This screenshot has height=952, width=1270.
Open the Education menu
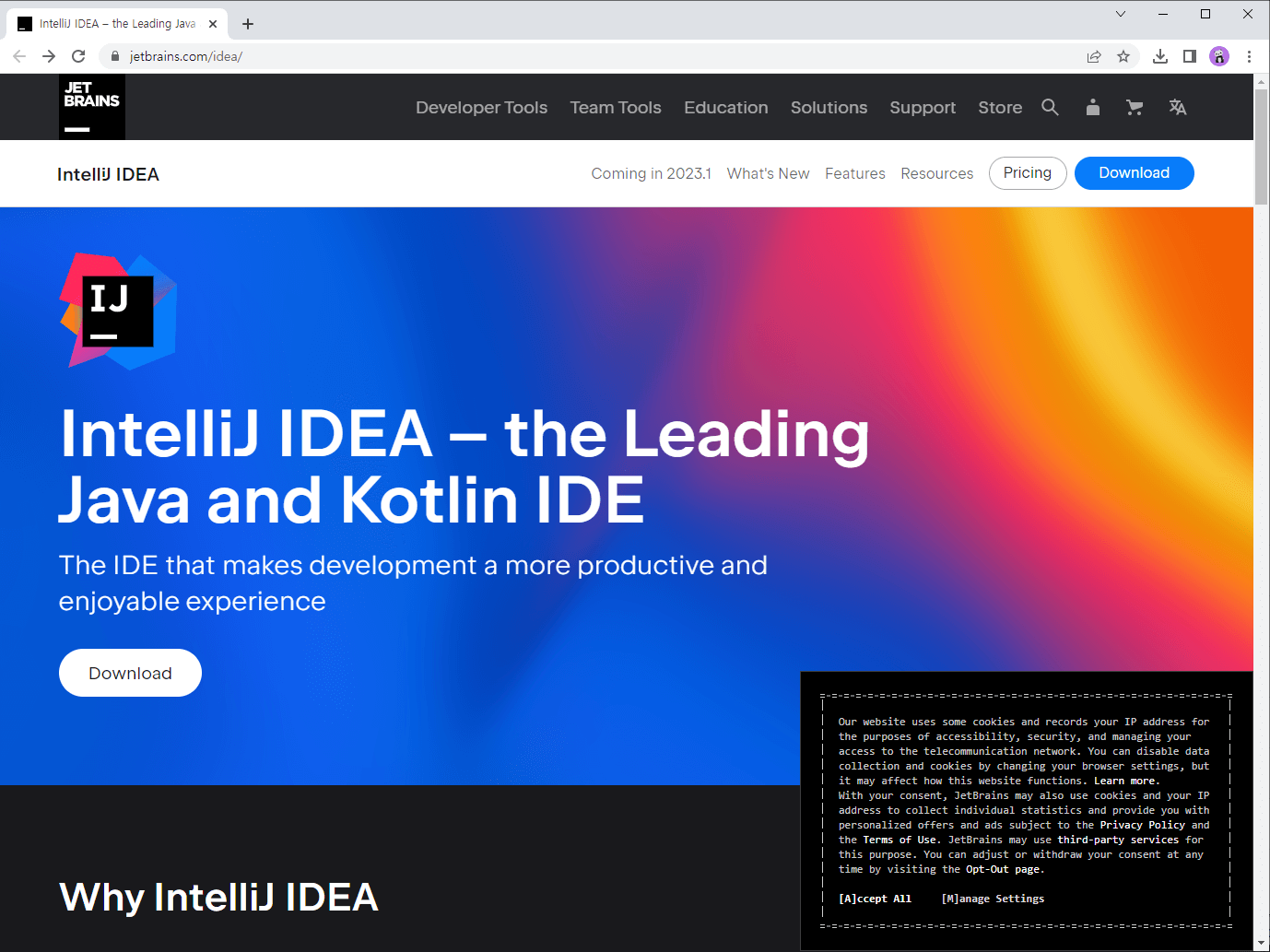pyautogui.click(x=725, y=107)
